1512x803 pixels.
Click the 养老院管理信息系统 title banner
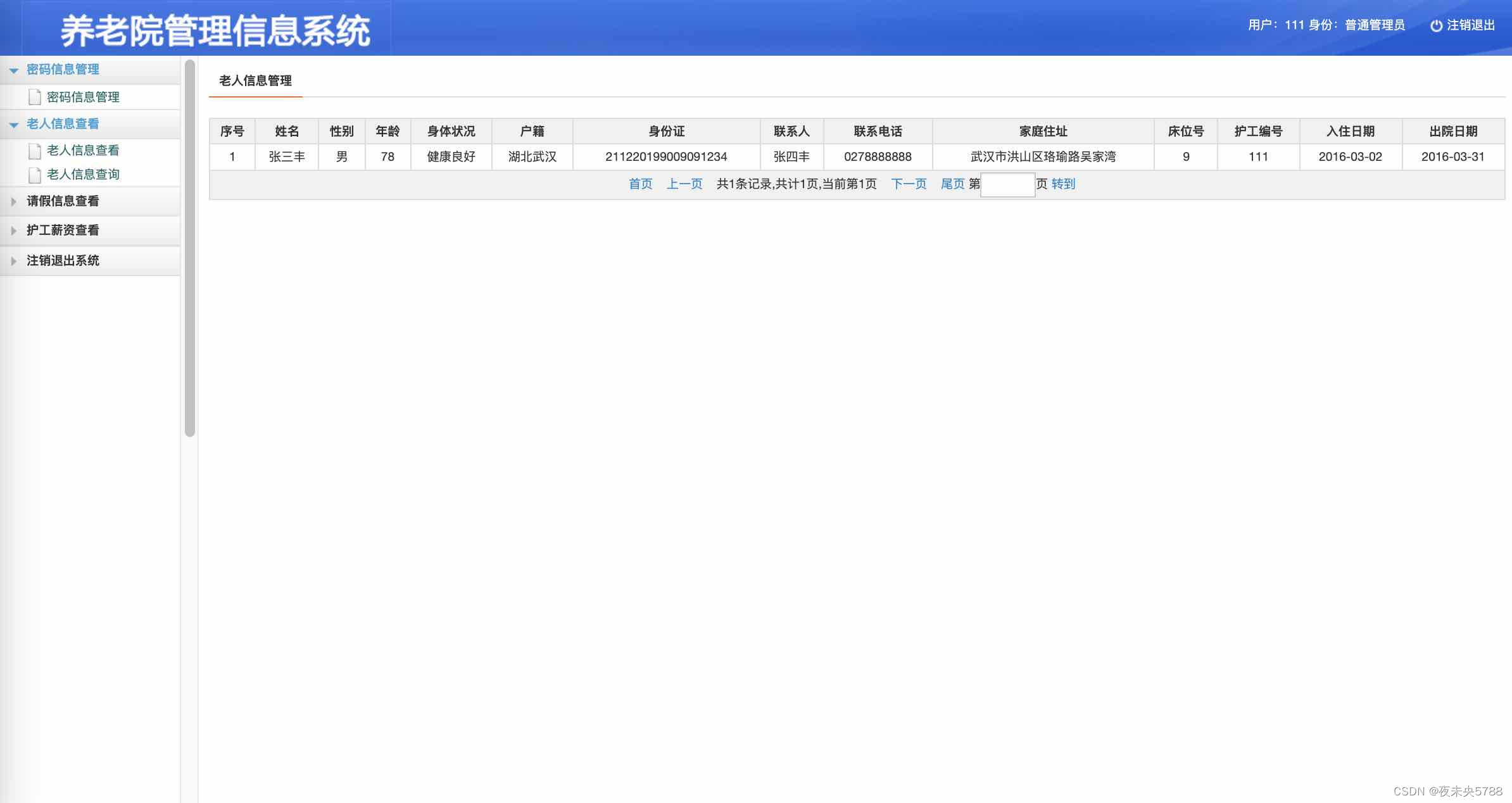[215, 30]
